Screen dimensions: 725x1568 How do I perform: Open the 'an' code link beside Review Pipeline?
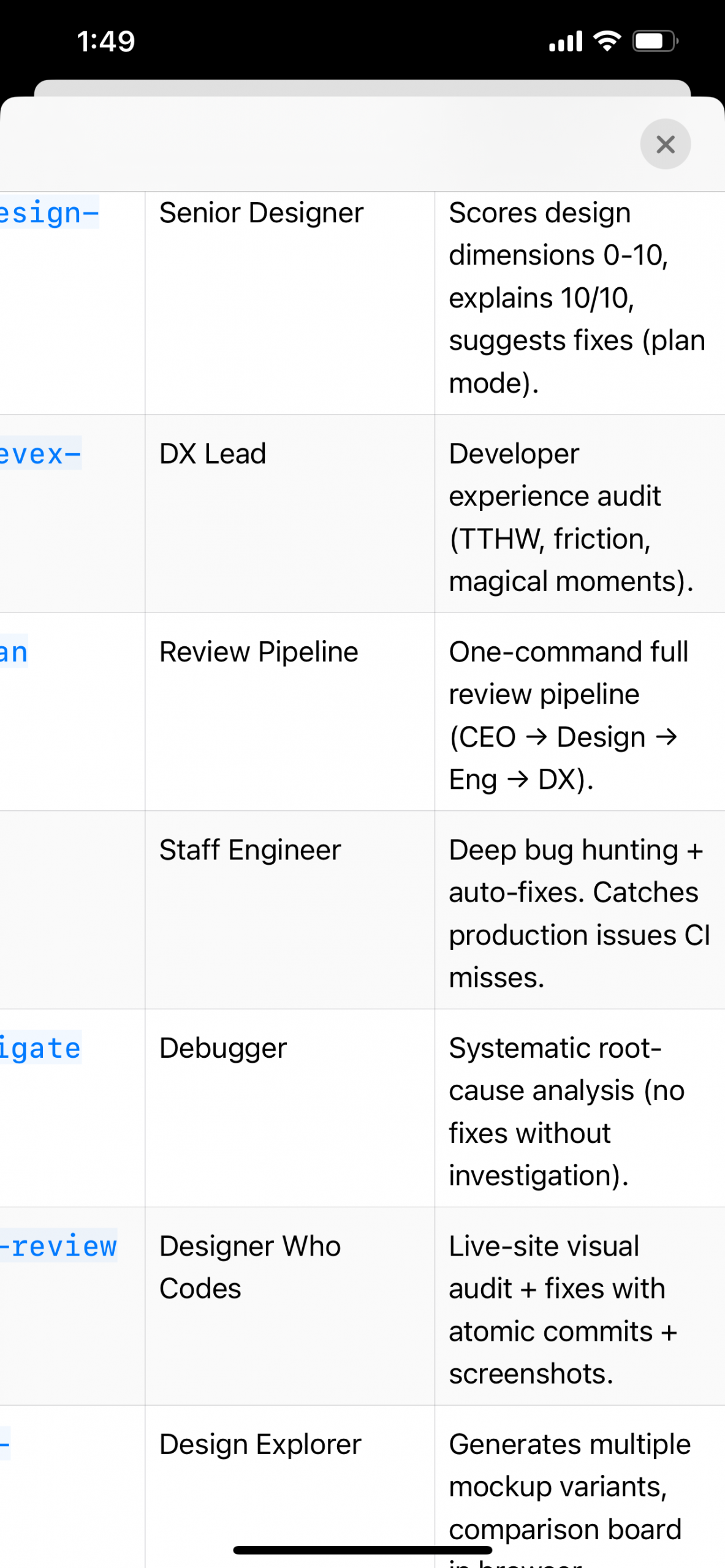pyautogui.click(x=14, y=652)
